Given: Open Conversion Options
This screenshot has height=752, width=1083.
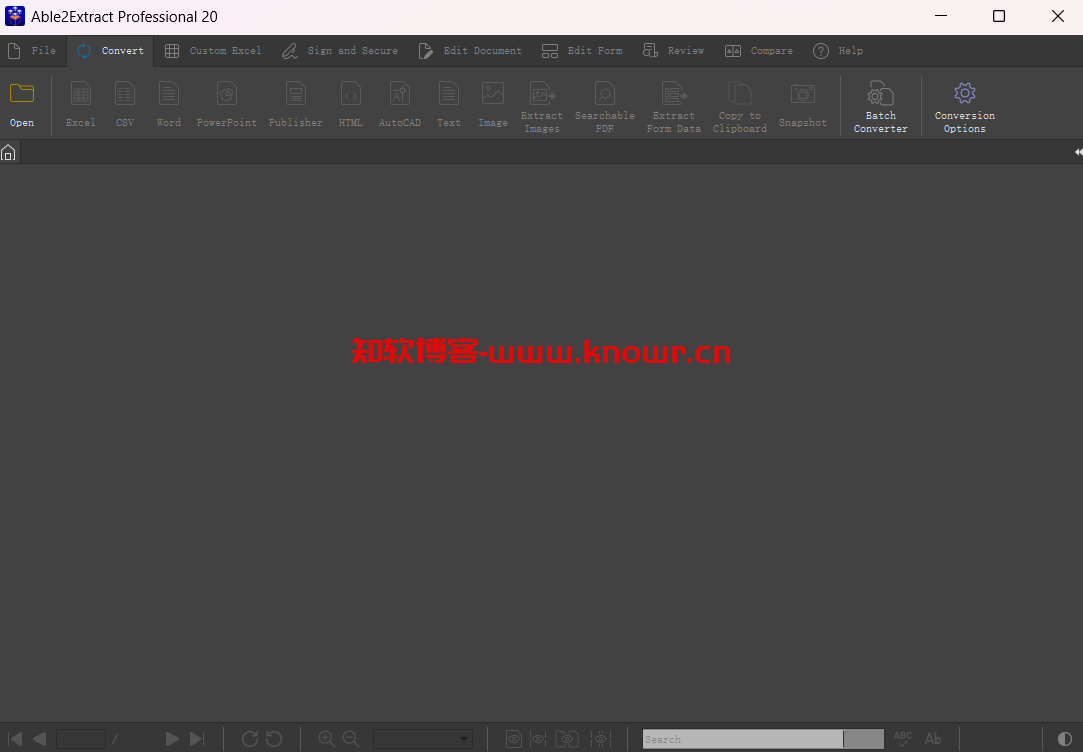Looking at the screenshot, I should pyautogui.click(x=965, y=107).
